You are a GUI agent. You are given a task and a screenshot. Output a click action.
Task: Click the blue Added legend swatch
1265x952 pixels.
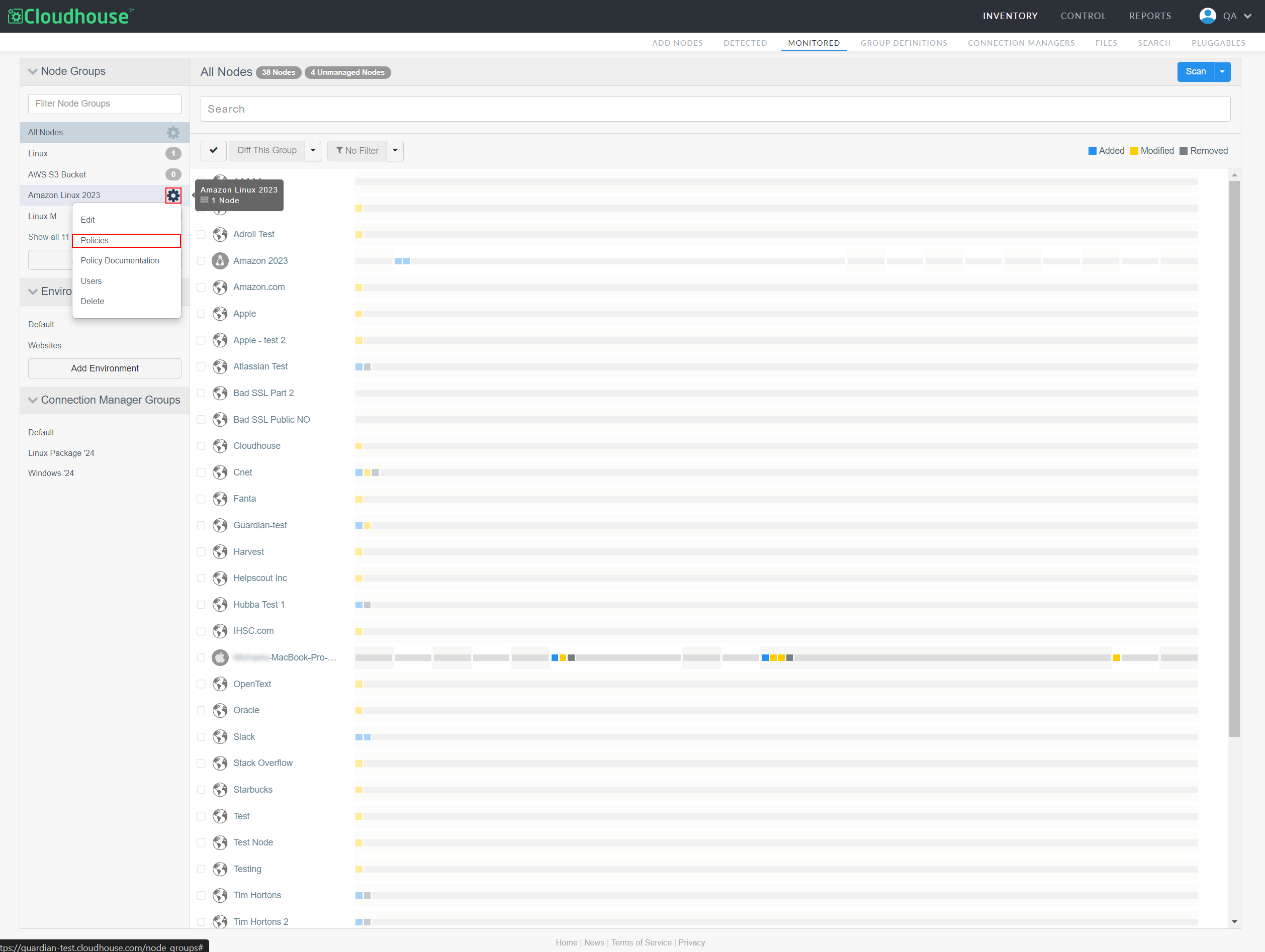(x=1092, y=151)
